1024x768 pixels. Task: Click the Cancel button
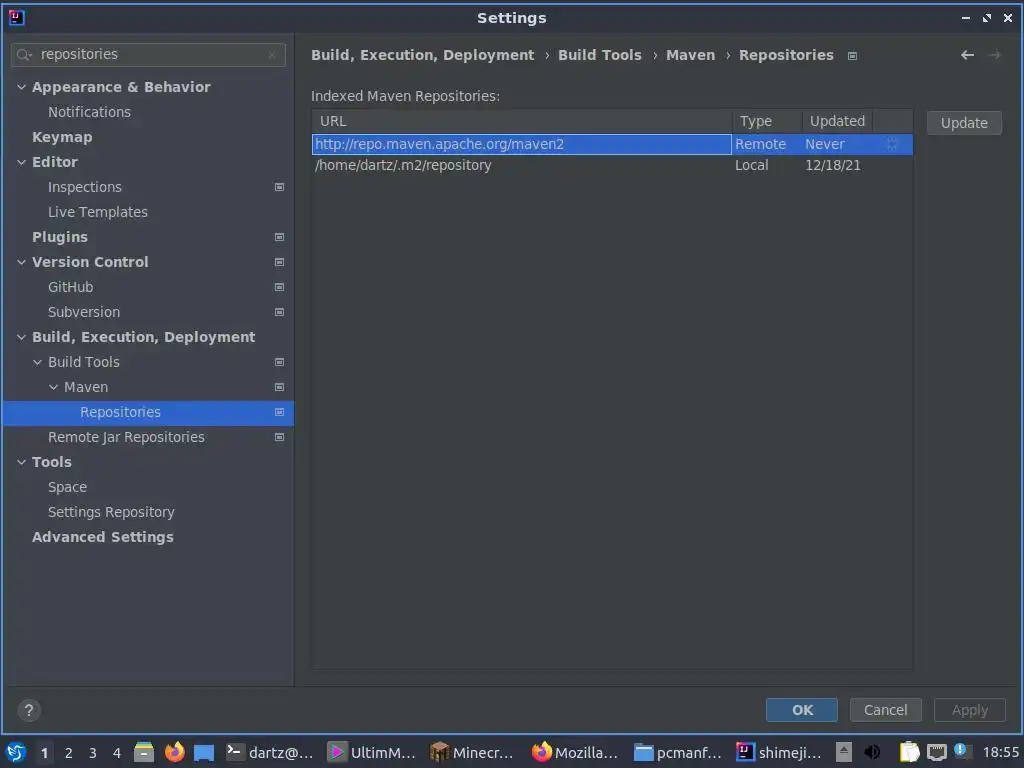(886, 710)
